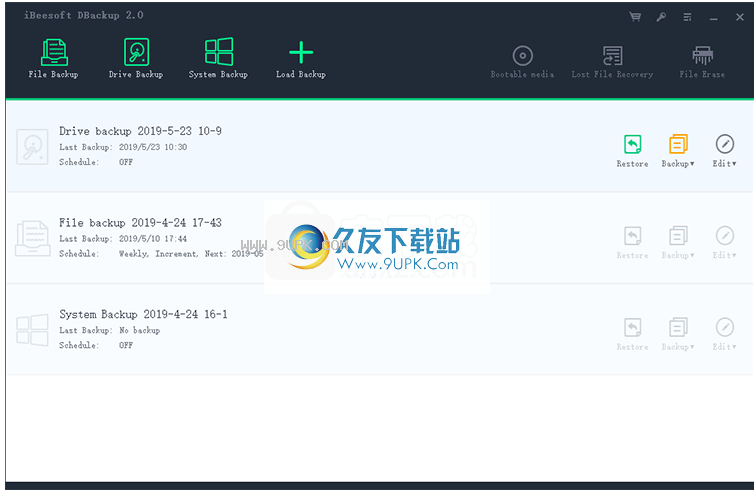Open Edit dropdown for System Backup task
Image resolution: width=754 pixels, height=495 pixels.
(725, 334)
